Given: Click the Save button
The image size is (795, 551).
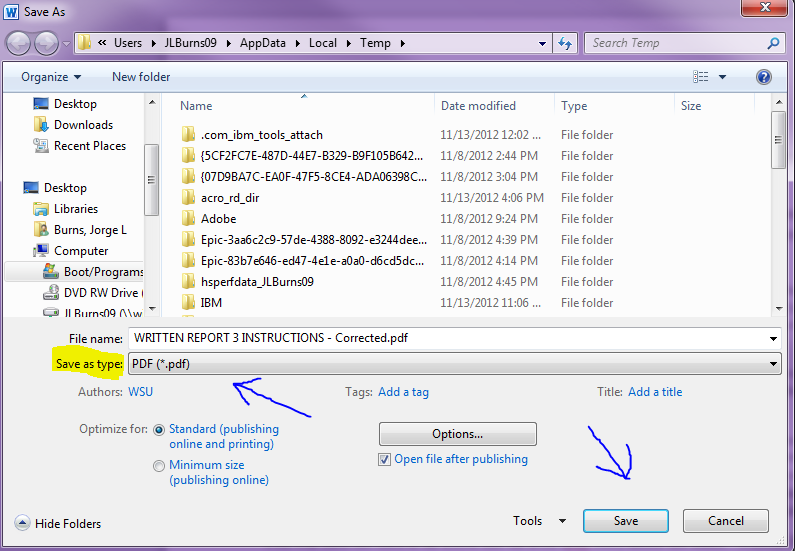Looking at the screenshot, I should 626,521.
